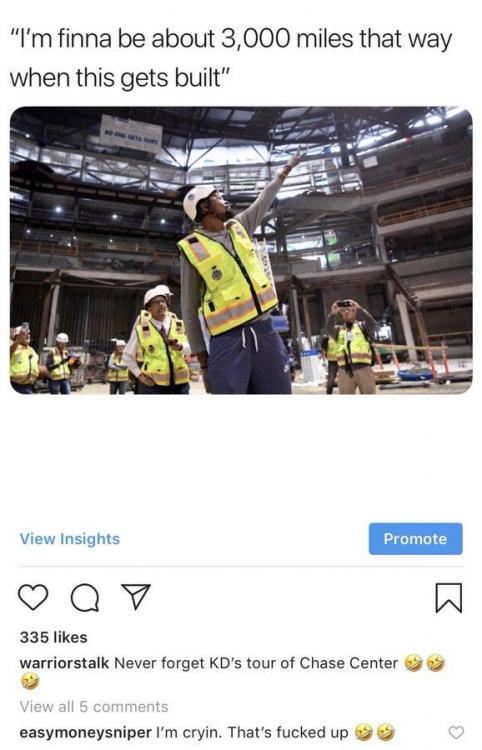Tap the quote text above the photo

click(x=230, y=57)
